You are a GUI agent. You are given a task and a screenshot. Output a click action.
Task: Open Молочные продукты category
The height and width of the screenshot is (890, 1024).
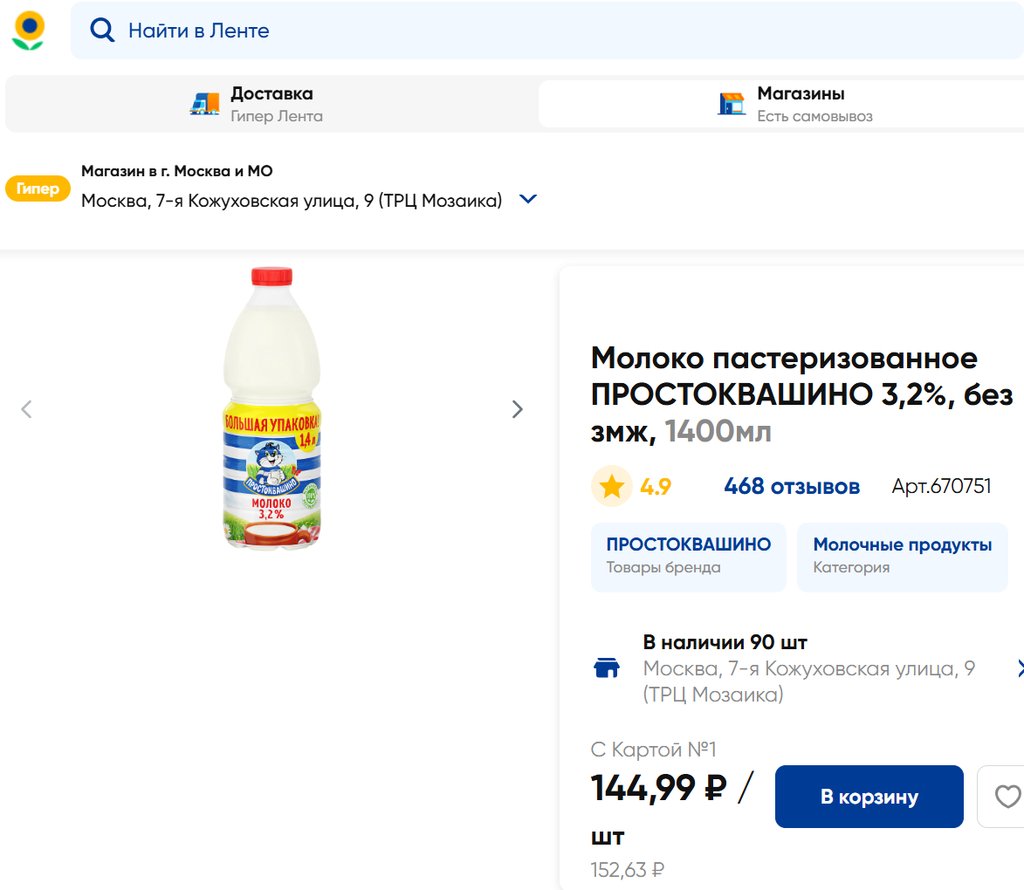(902, 556)
